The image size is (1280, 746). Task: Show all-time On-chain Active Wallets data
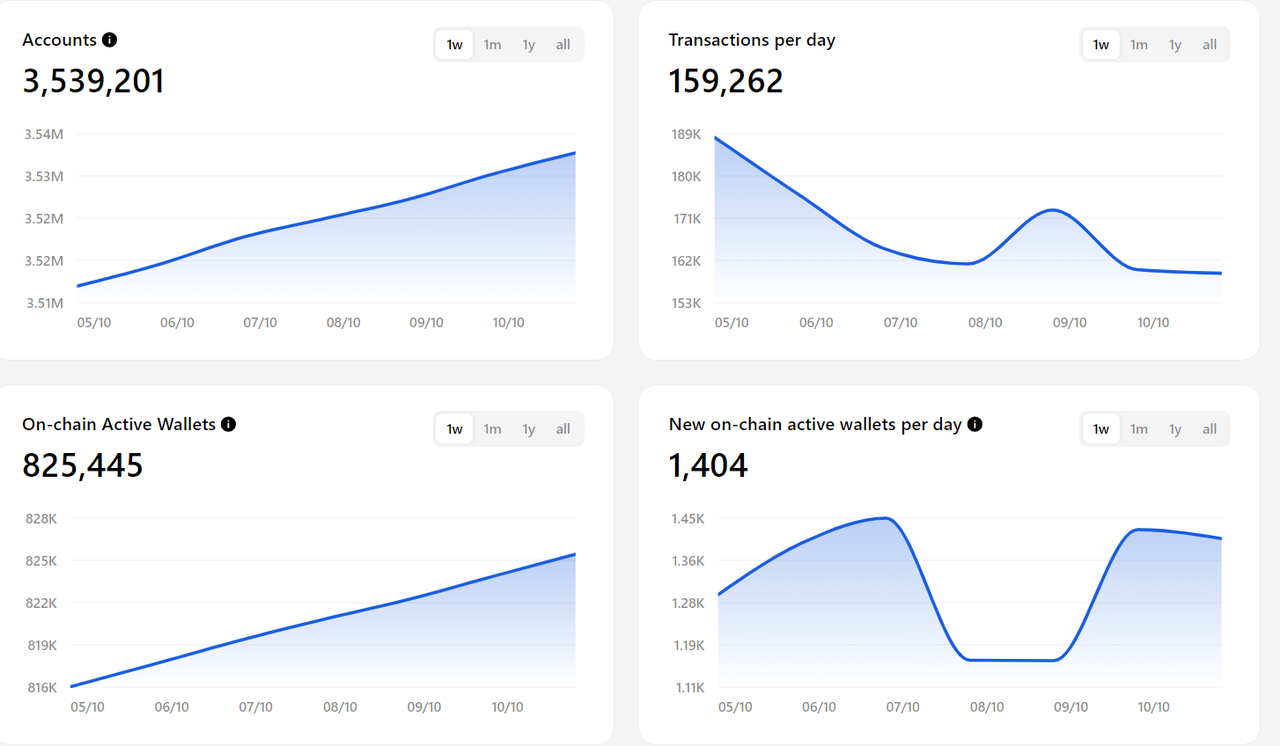(563, 429)
